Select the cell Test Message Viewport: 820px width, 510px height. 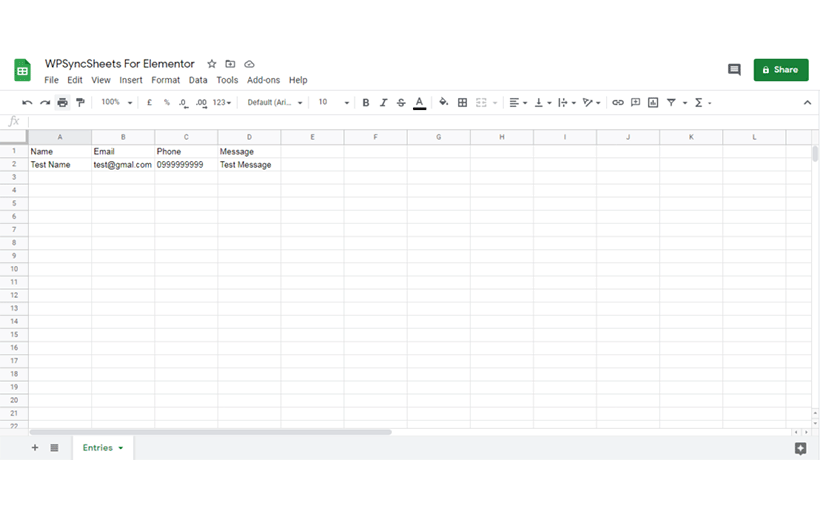click(x=249, y=165)
